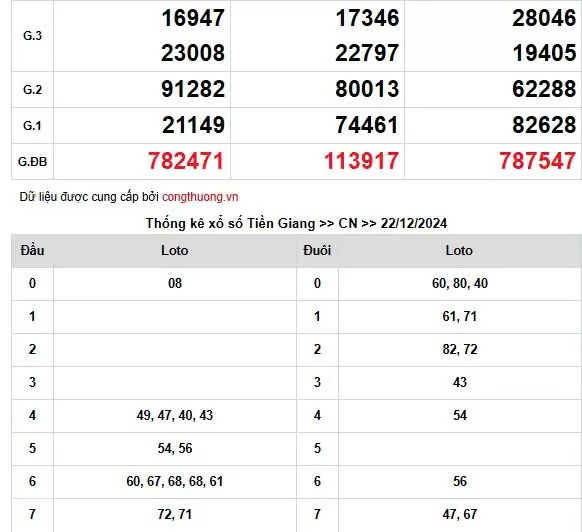Click the G.ĐB prize row label
Image resolution: width=582 pixels, height=532 pixels.
coord(33,161)
